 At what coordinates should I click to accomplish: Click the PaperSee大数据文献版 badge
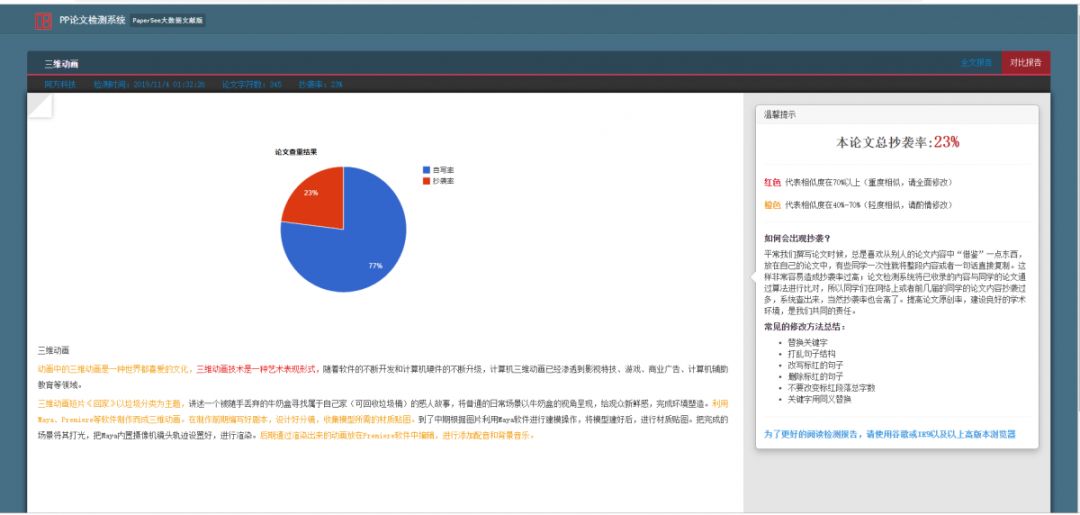[168, 21]
